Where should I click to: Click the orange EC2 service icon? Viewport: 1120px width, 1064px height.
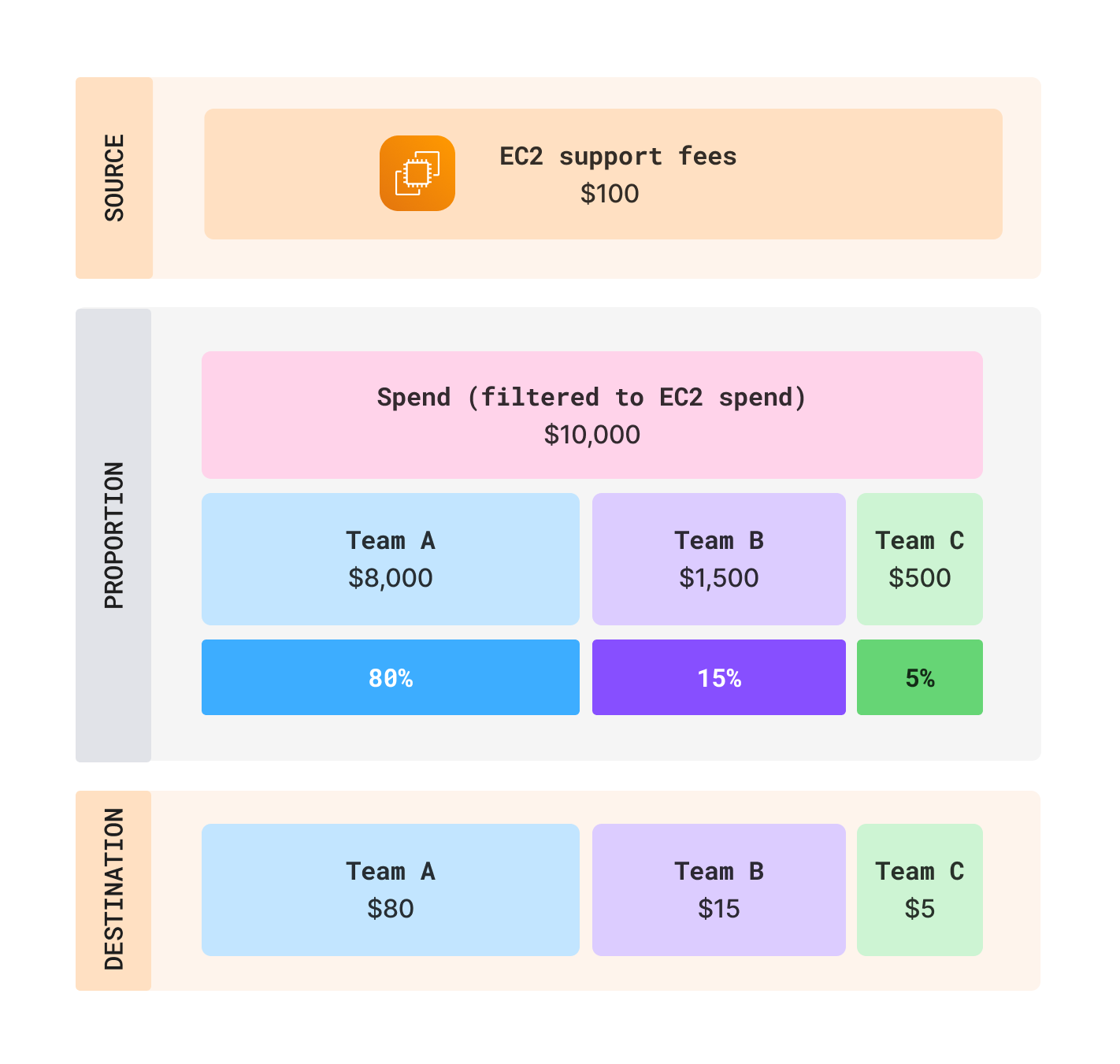(x=417, y=173)
